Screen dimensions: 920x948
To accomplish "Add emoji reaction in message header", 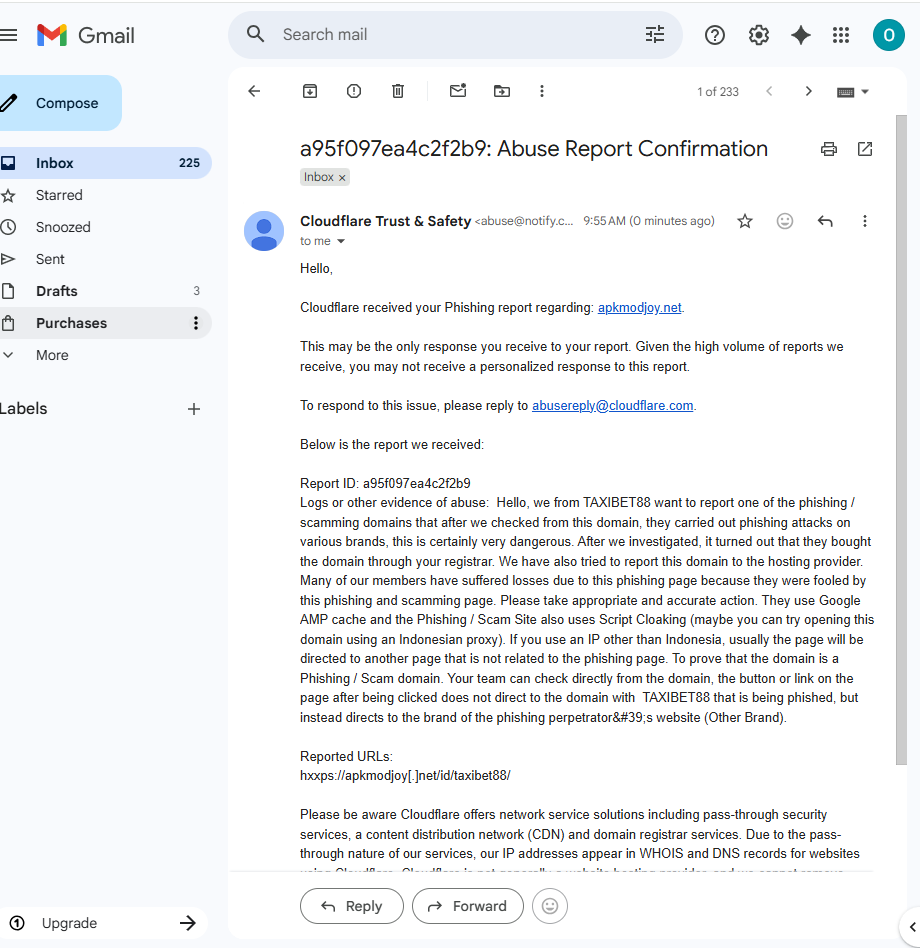I will click(x=785, y=221).
